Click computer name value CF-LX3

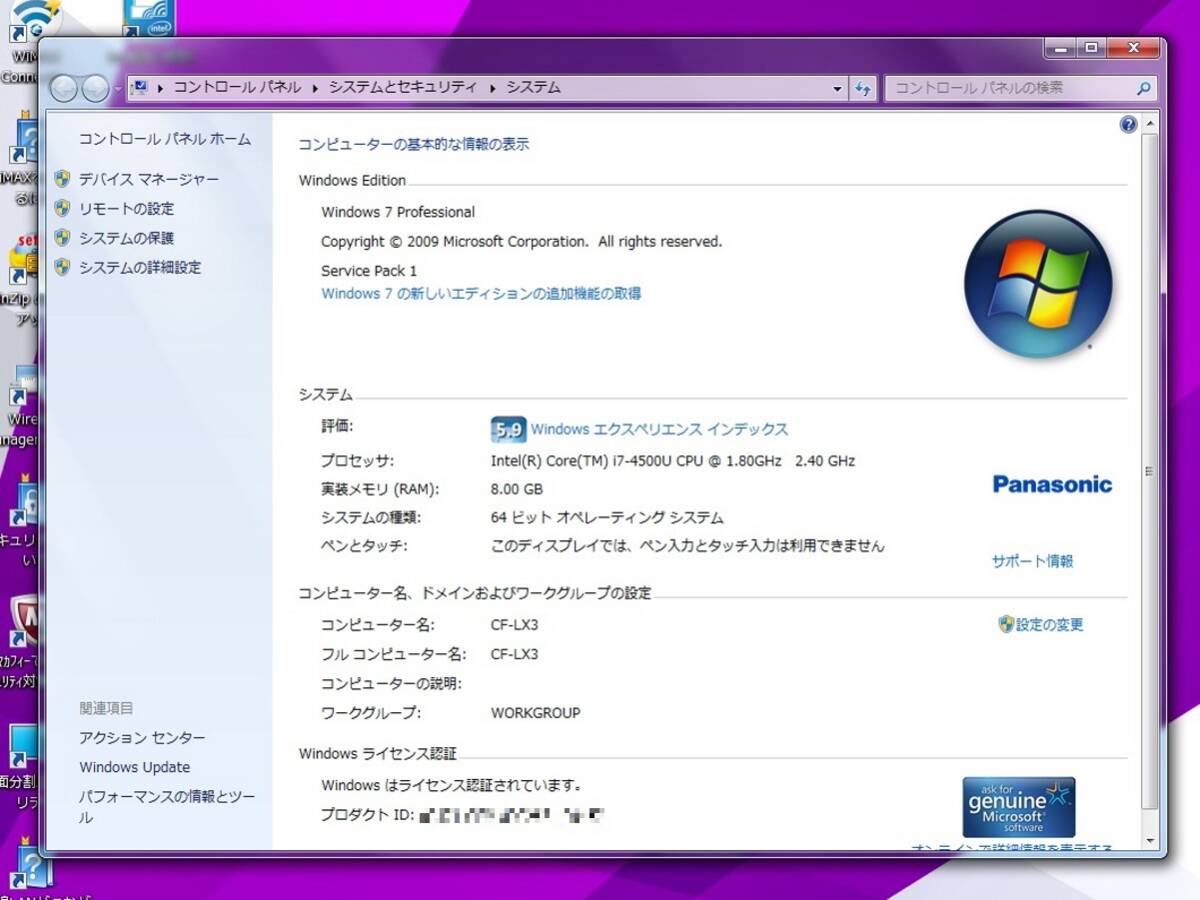pyautogui.click(x=514, y=625)
